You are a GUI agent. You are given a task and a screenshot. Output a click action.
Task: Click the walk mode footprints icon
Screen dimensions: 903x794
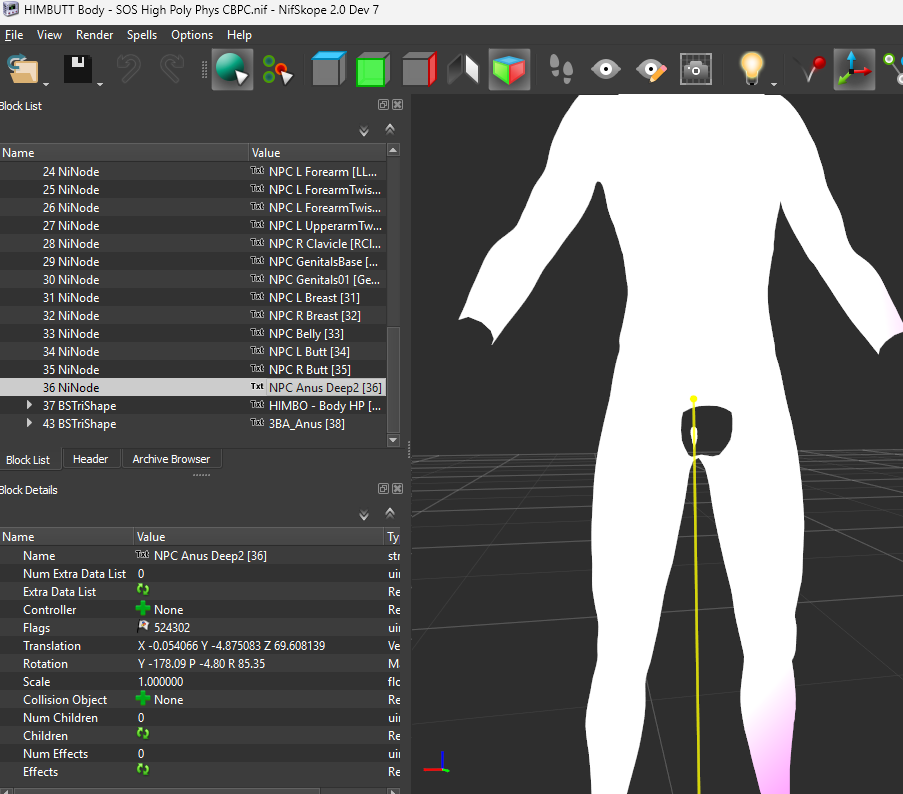click(561, 70)
